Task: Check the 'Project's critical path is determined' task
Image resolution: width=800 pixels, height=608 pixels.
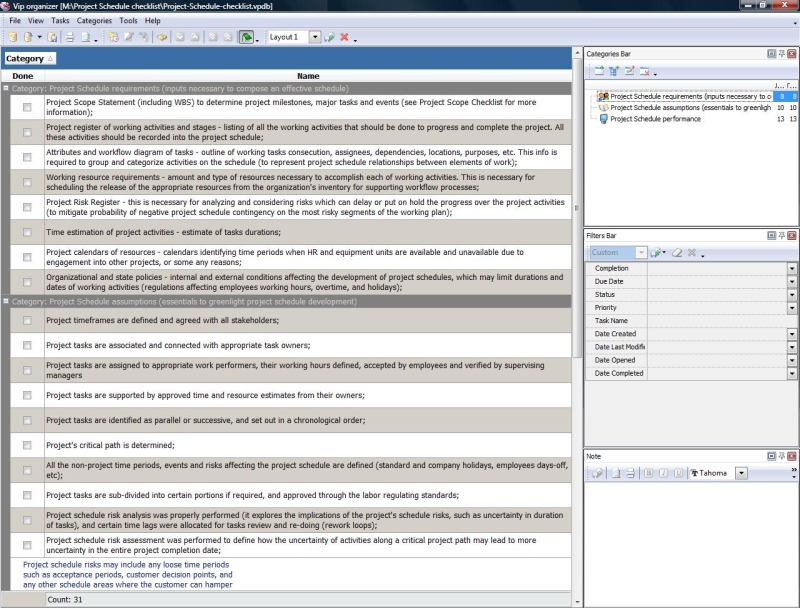Action: pos(27,445)
